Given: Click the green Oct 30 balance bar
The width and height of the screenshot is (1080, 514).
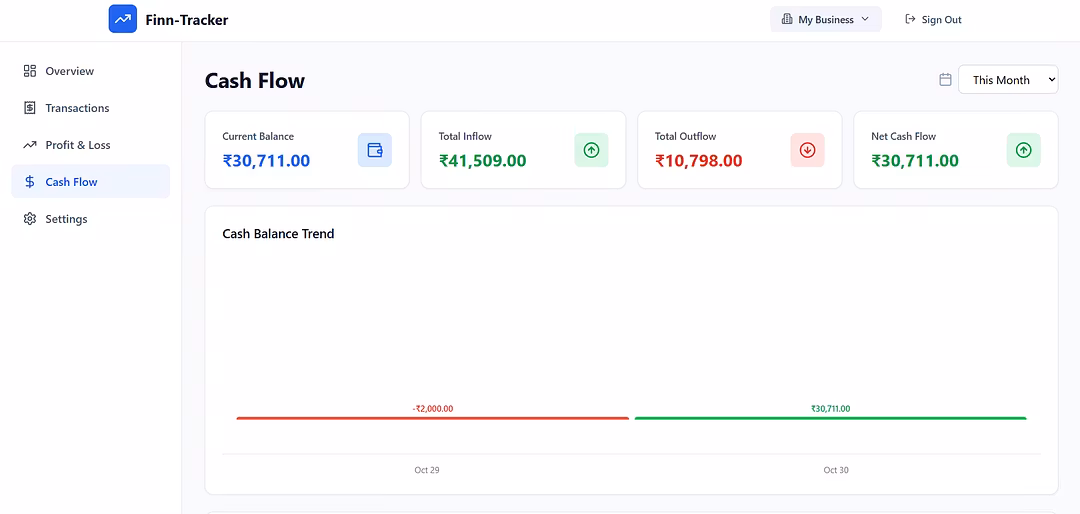Looking at the screenshot, I should pyautogui.click(x=830, y=418).
